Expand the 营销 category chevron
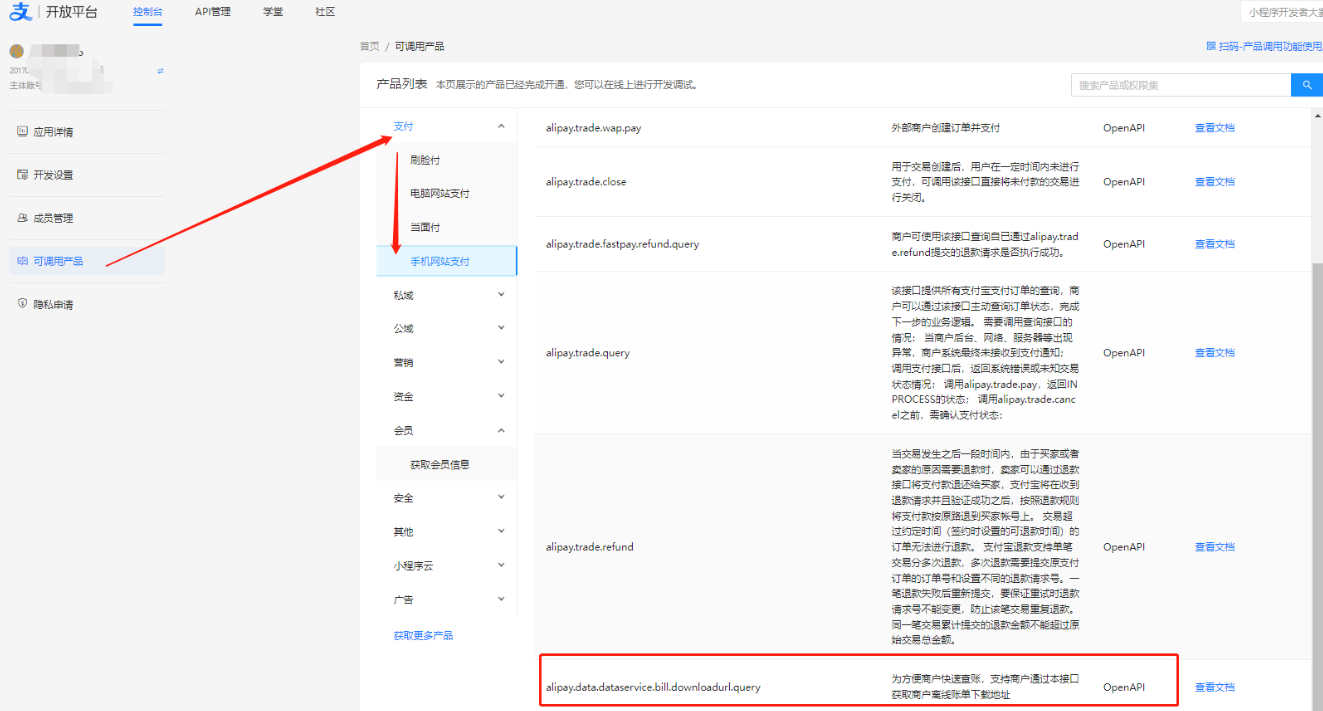 [501, 363]
